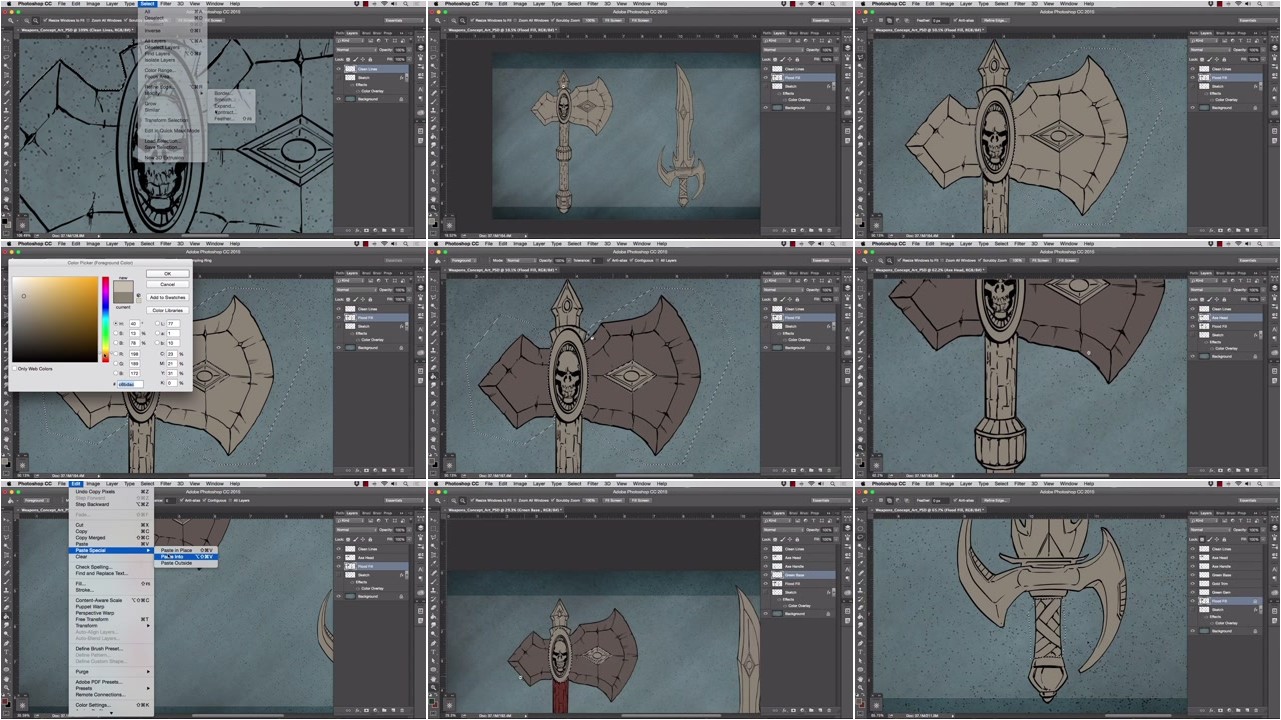Choose Paste in Place from the submenu
The height and width of the screenshot is (720, 1281).
tap(186, 550)
